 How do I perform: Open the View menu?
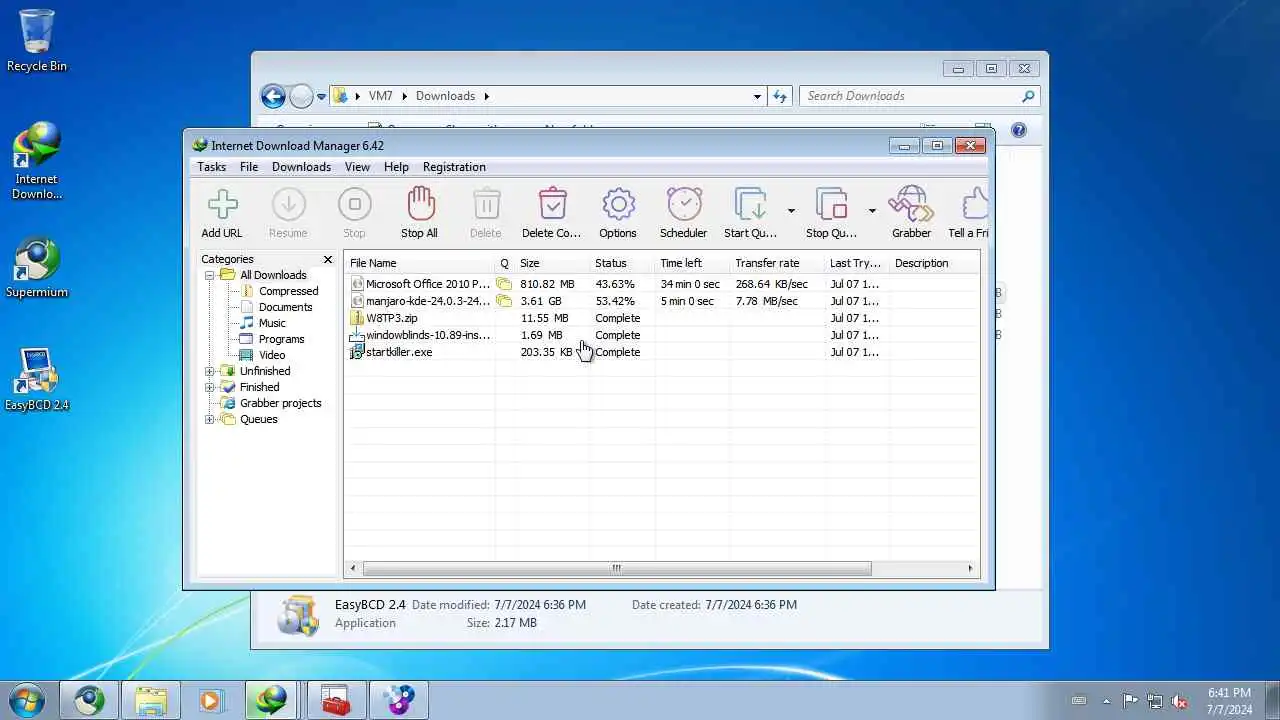(x=357, y=167)
